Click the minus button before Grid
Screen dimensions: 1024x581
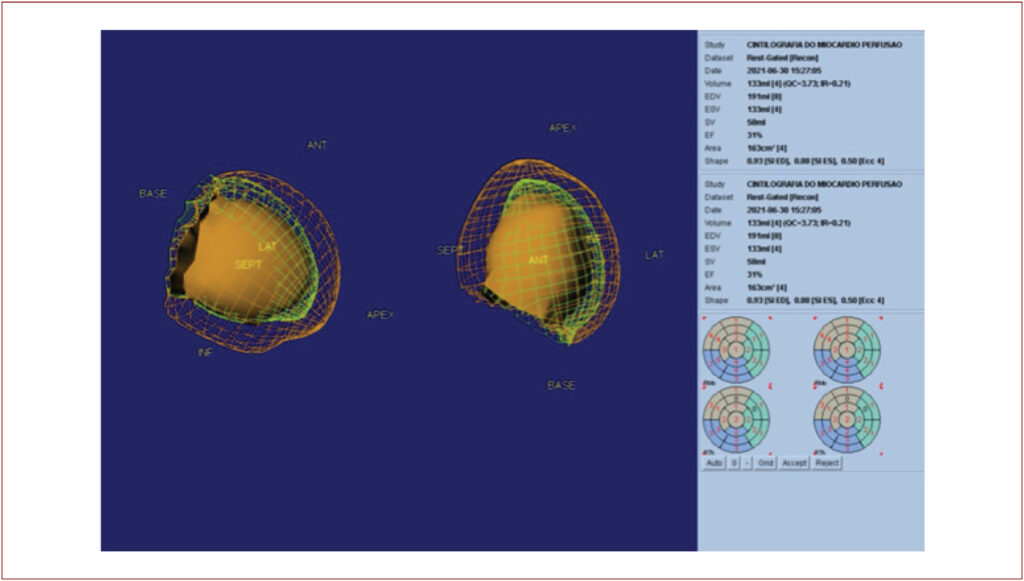(748, 462)
